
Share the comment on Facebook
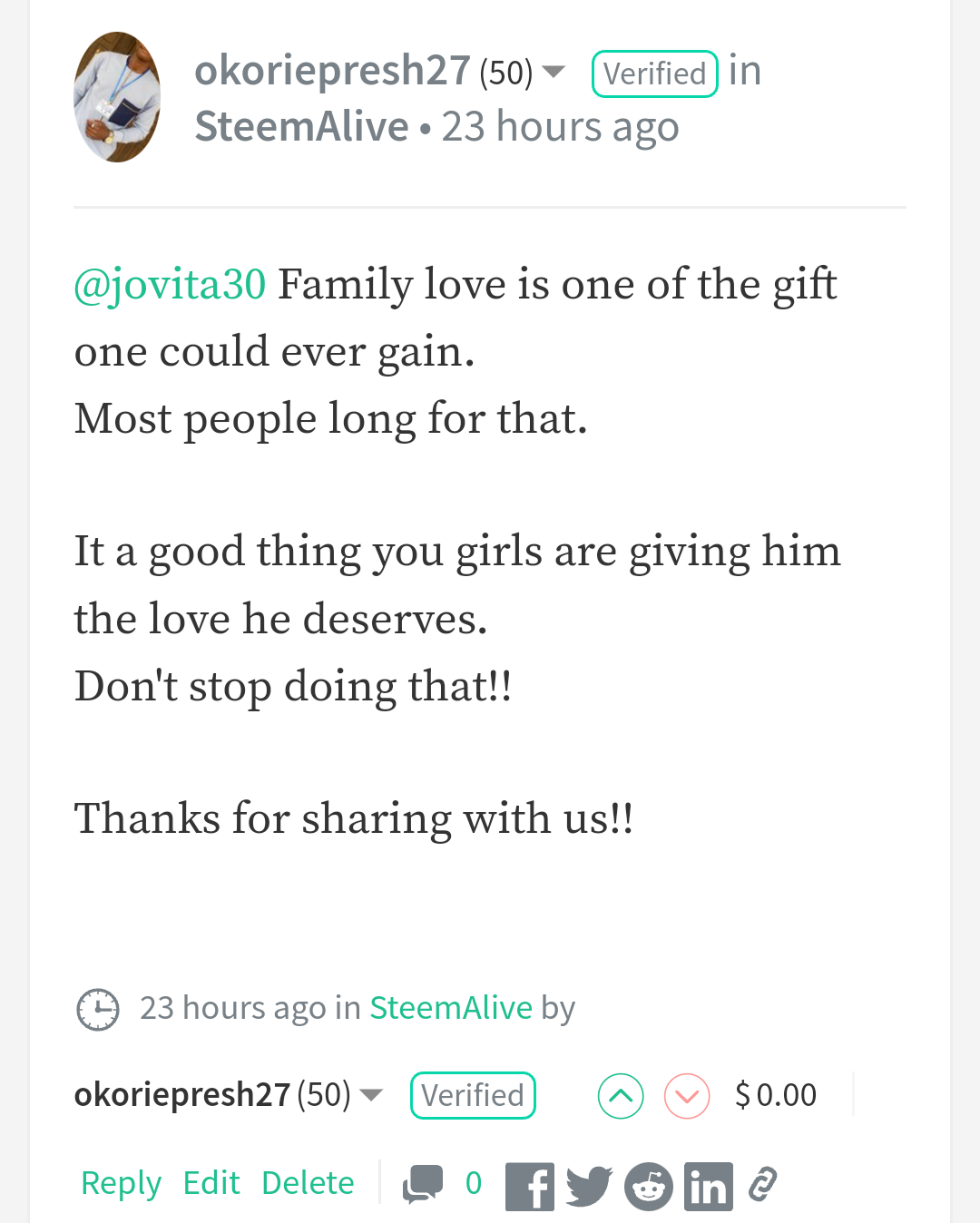(530, 1186)
